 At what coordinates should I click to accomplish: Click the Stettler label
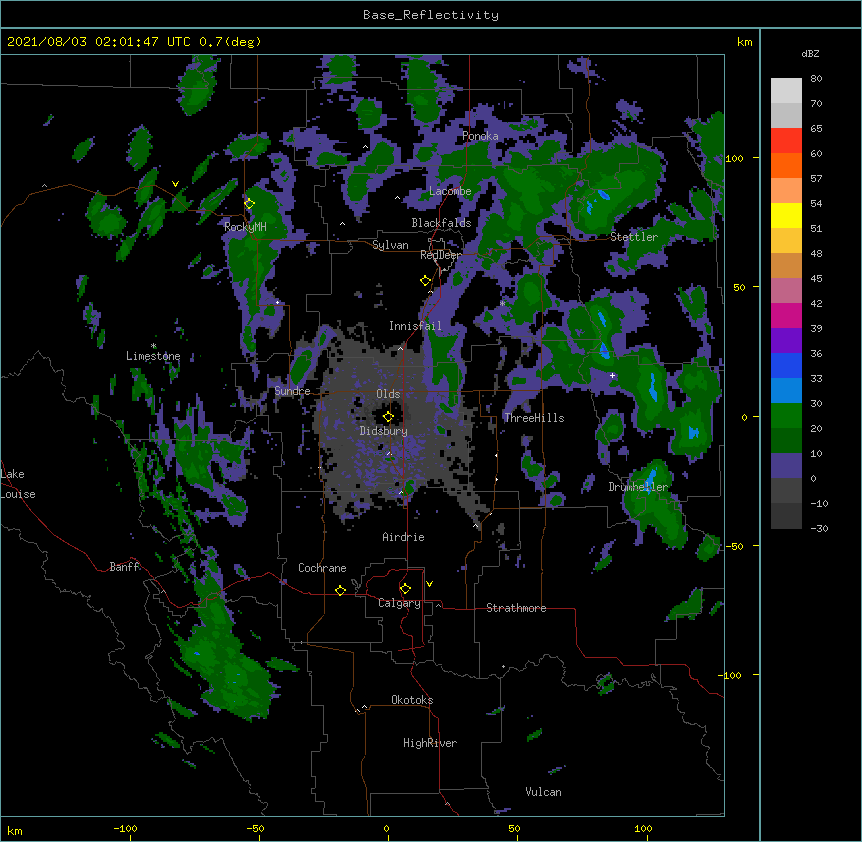click(x=634, y=237)
